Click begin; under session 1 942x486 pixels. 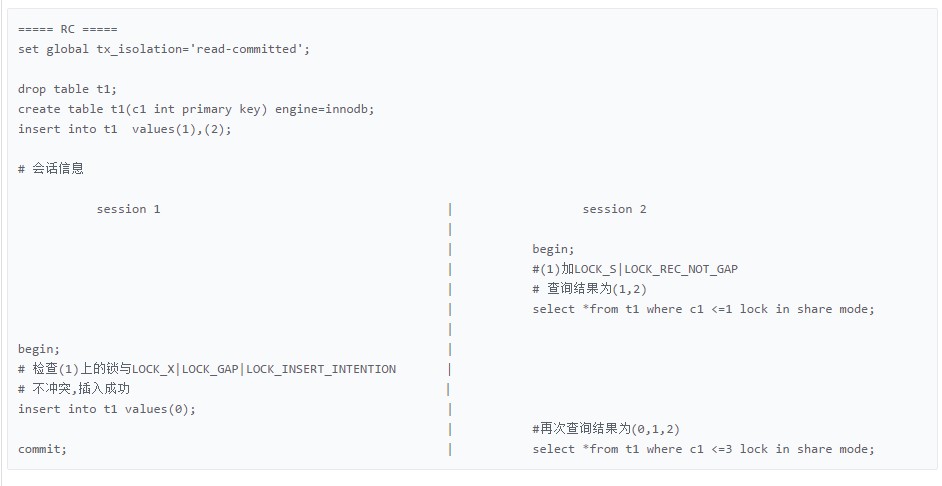[x=39, y=349]
